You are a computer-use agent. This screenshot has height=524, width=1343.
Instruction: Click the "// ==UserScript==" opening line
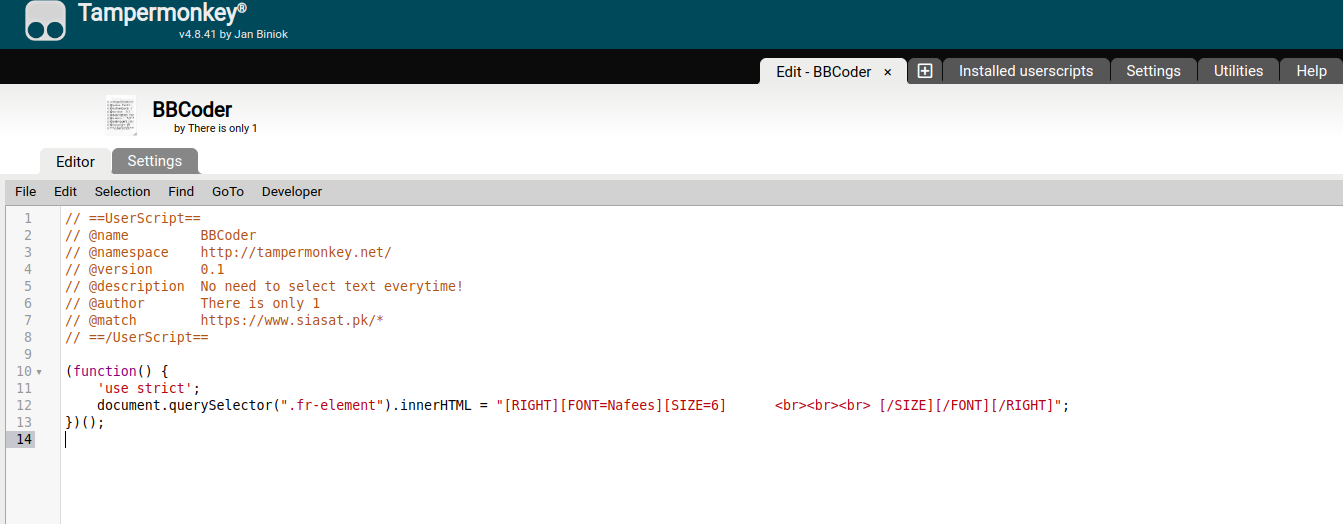point(133,218)
